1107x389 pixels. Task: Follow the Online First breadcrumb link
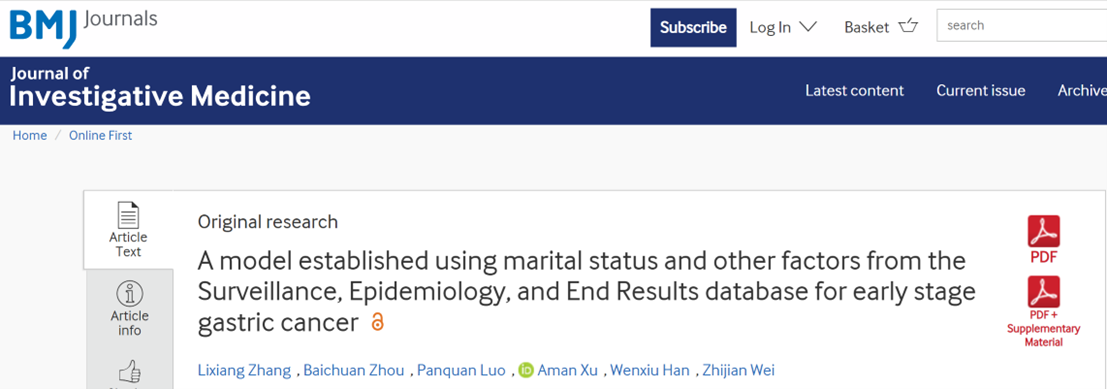pyautogui.click(x=100, y=136)
